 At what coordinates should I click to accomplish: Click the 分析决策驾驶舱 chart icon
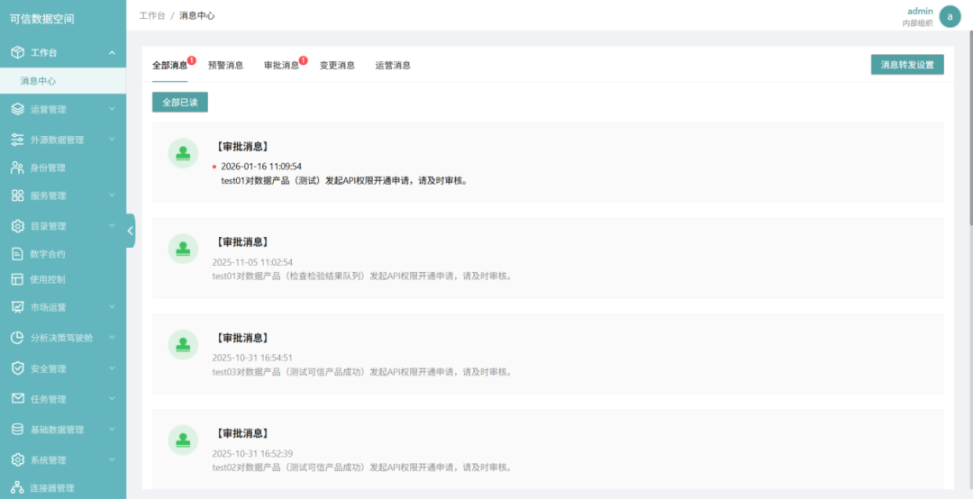tap(17, 338)
